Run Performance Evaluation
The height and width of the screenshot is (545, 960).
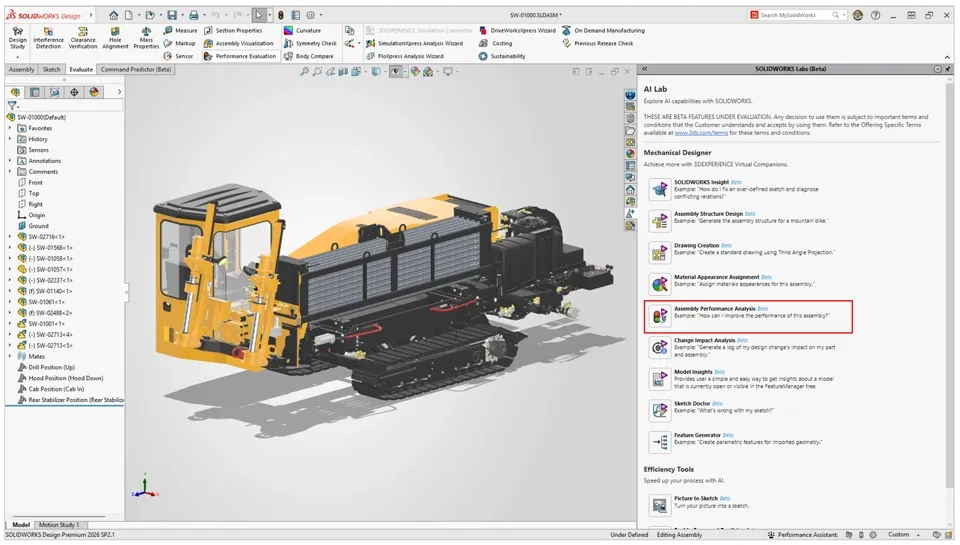coord(240,56)
